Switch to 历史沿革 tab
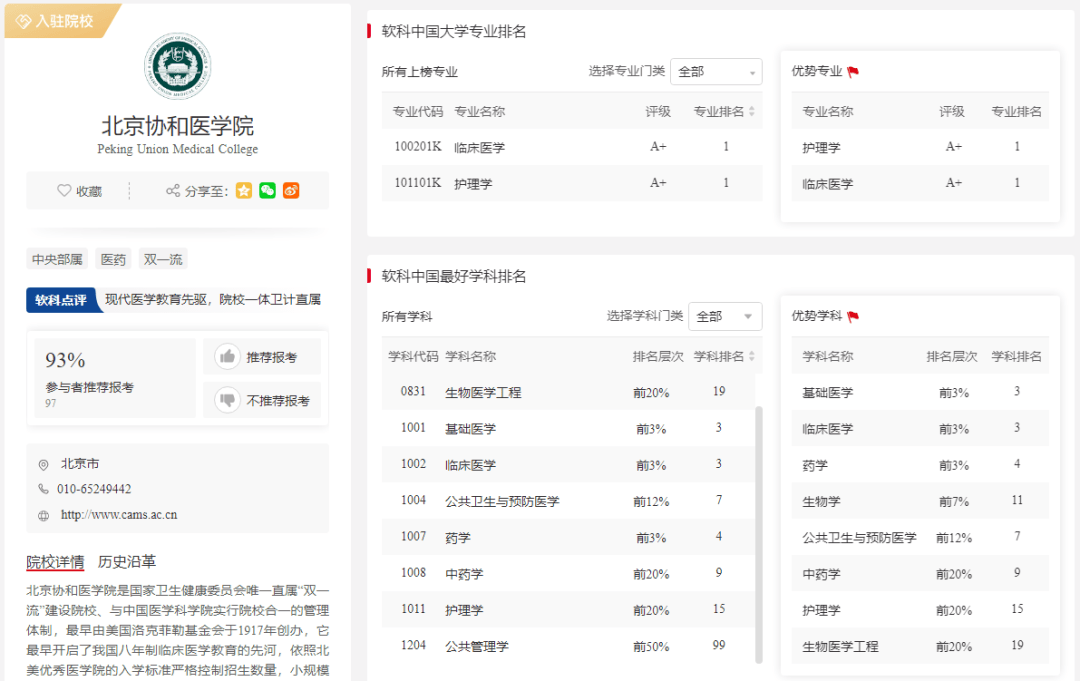The height and width of the screenshot is (681, 1080). pyautogui.click(x=127, y=562)
